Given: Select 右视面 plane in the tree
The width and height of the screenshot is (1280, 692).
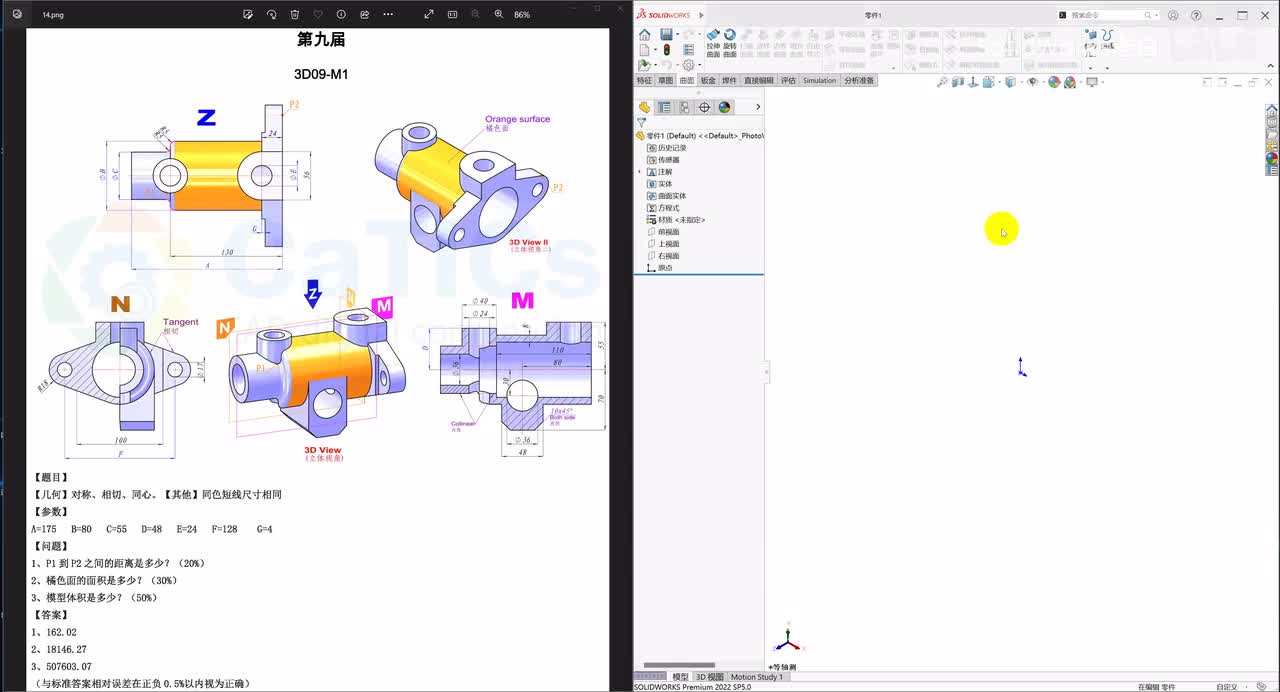Looking at the screenshot, I should click(x=663, y=256).
